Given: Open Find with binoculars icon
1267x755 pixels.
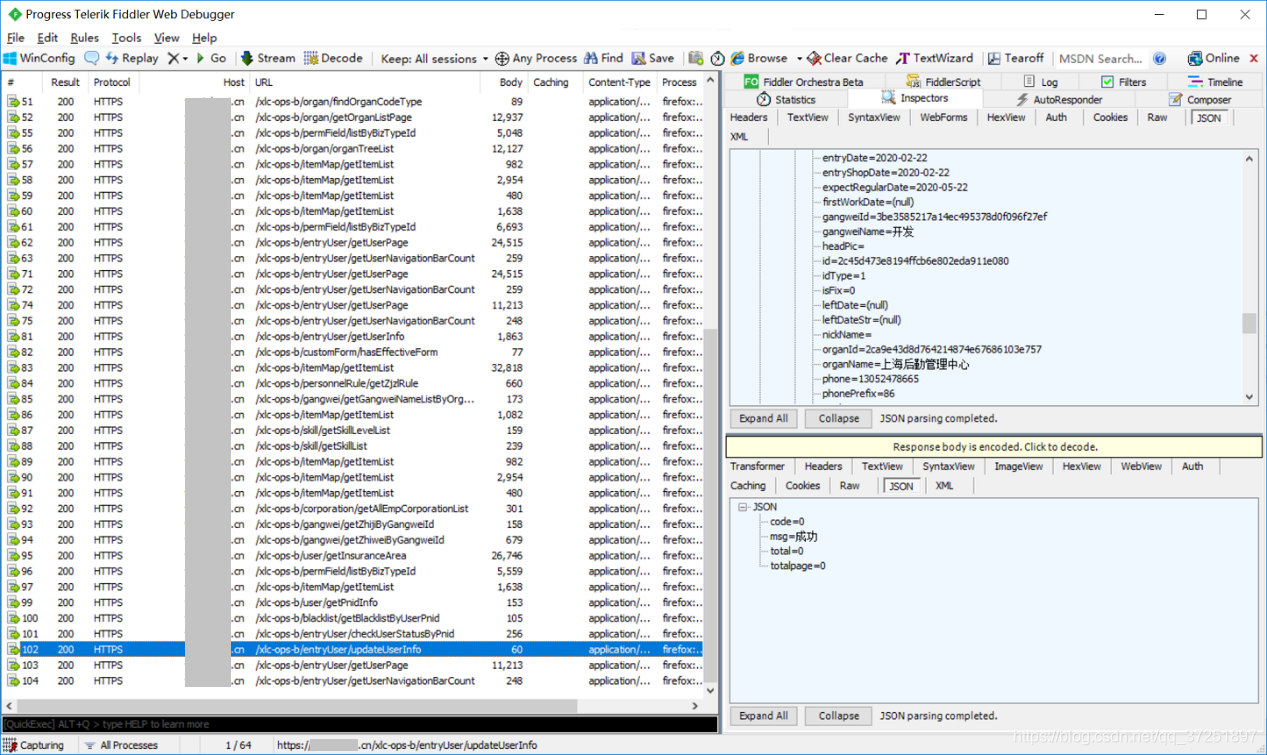Looking at the screenshot, I should 604,58.
